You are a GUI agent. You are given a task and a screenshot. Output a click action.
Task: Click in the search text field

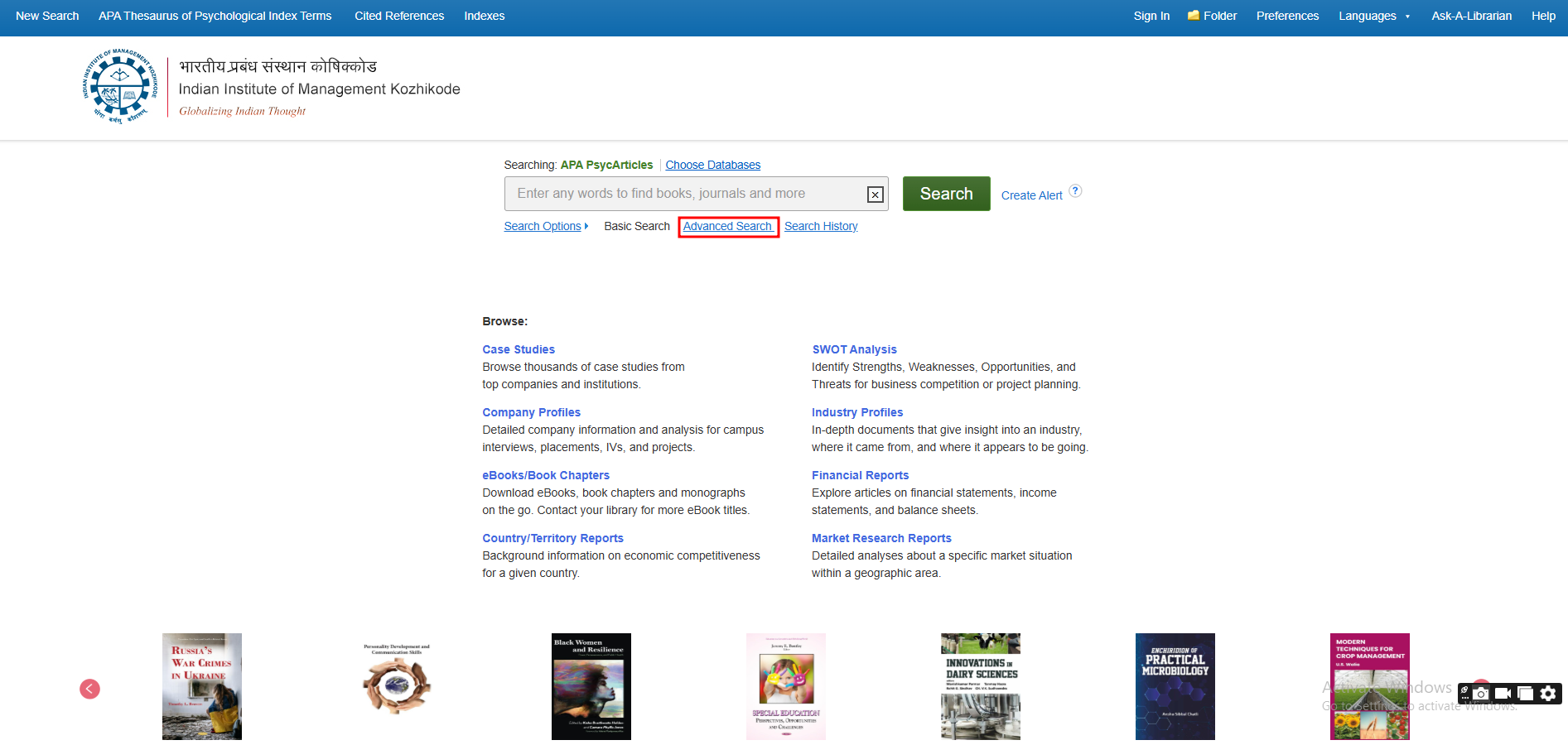pos(683,194)
